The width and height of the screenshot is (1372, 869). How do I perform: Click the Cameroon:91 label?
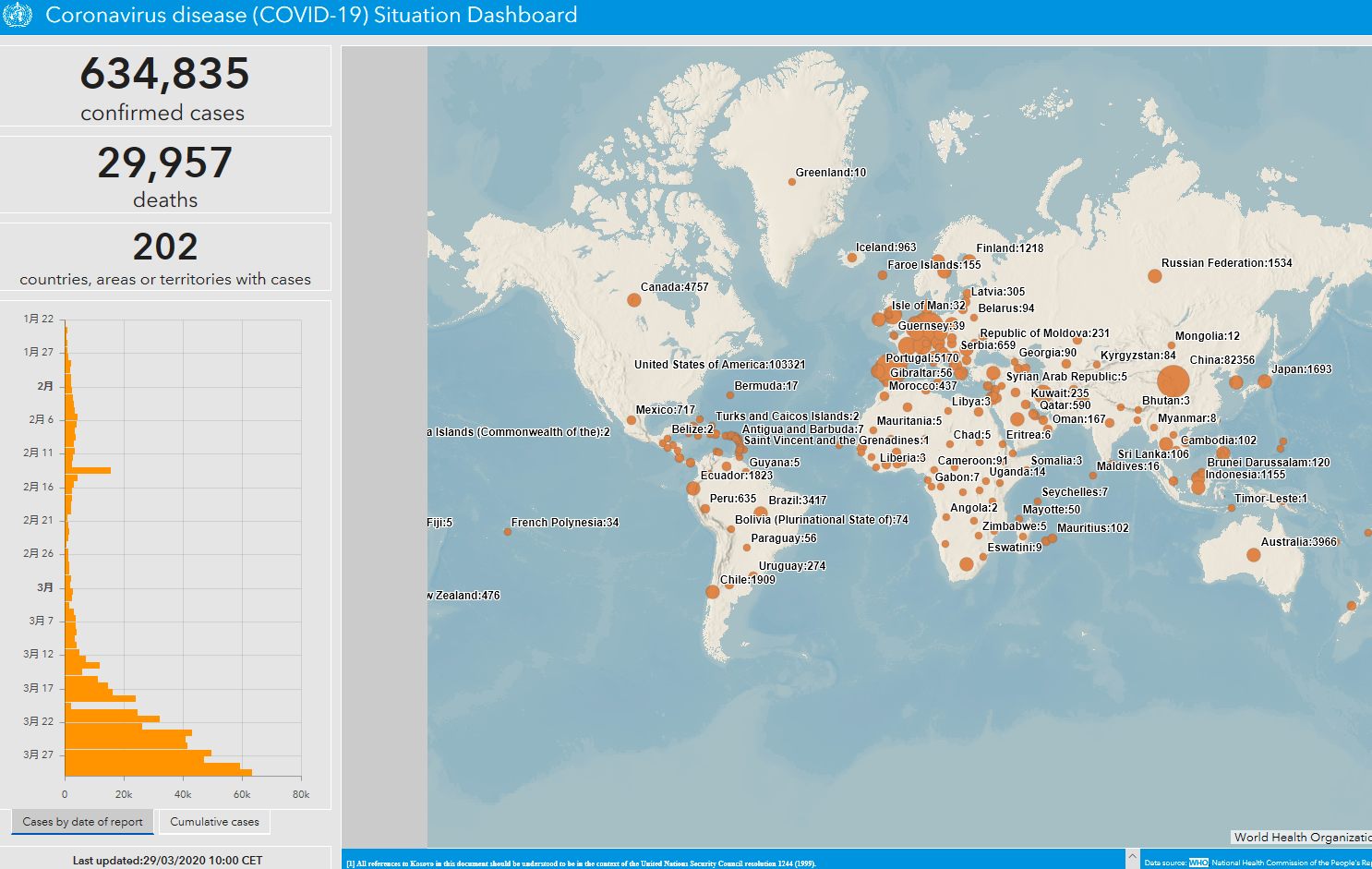(972, 461)
